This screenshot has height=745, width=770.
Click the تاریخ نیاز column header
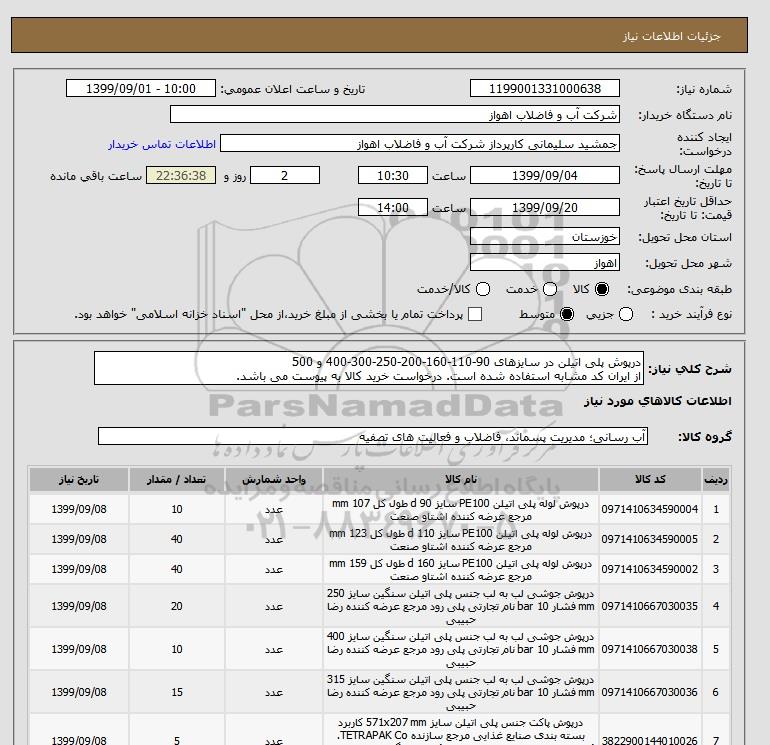[x=79, y=480]
